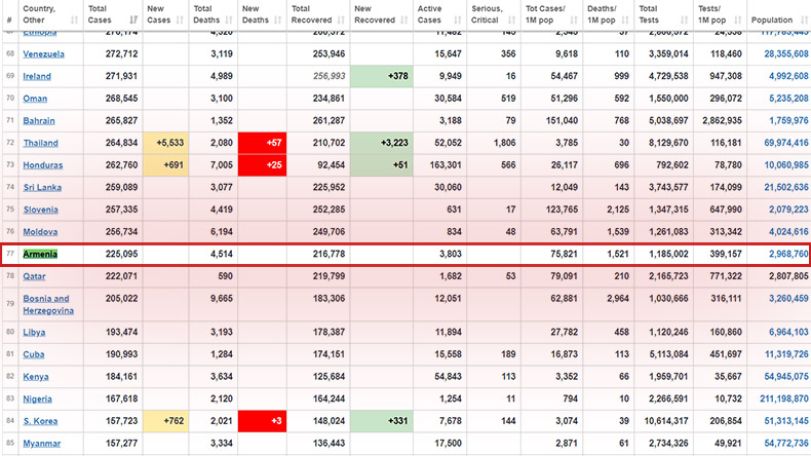The width and height of the screenshot is (811, 456).
Task: Open Ireland population 4,992,608 link
Action: (x=788, y=76)
